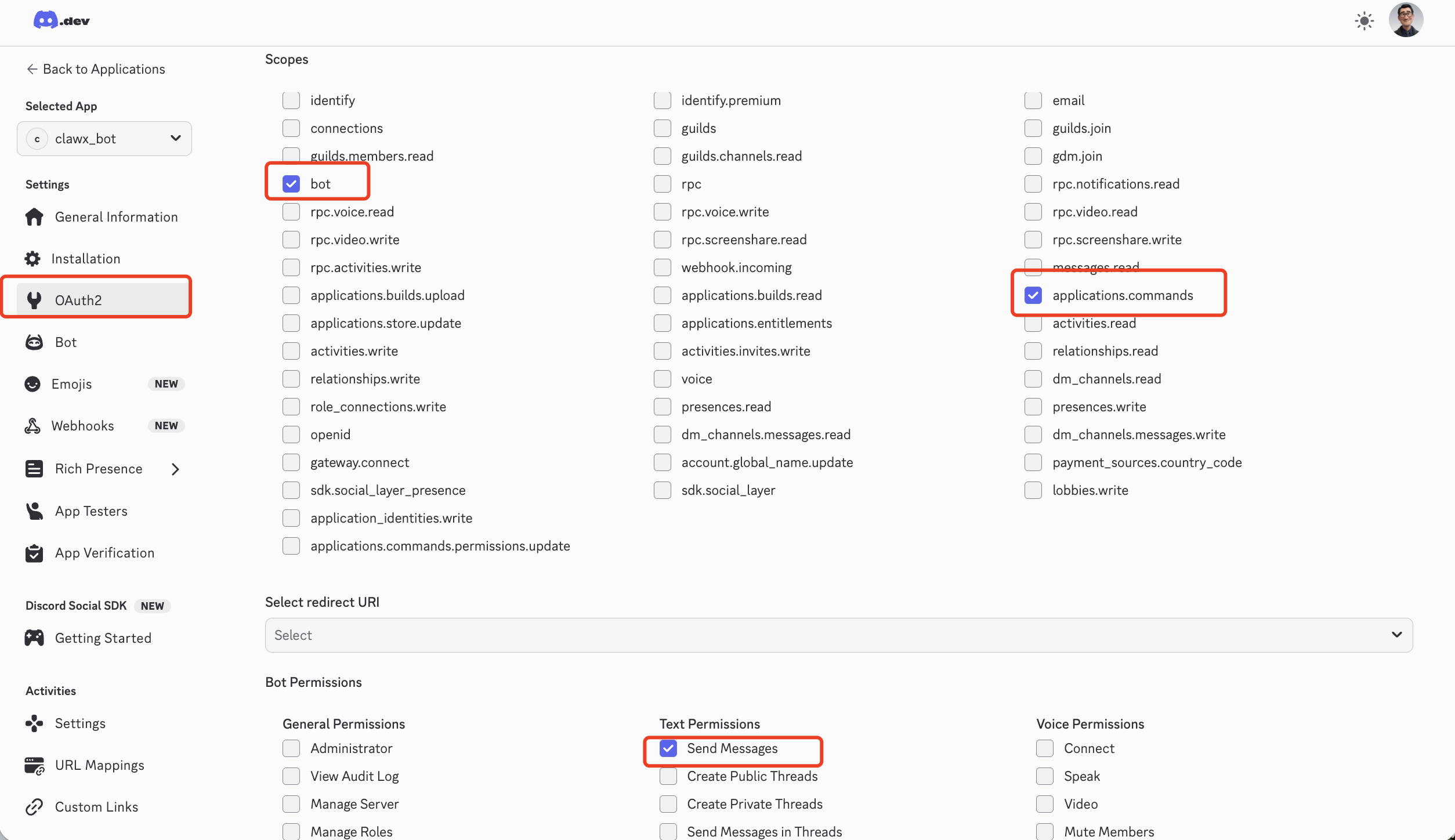Viewport: 1455px width, 840px height.
Task: Open the user profile avatar
Action: 1405,20
